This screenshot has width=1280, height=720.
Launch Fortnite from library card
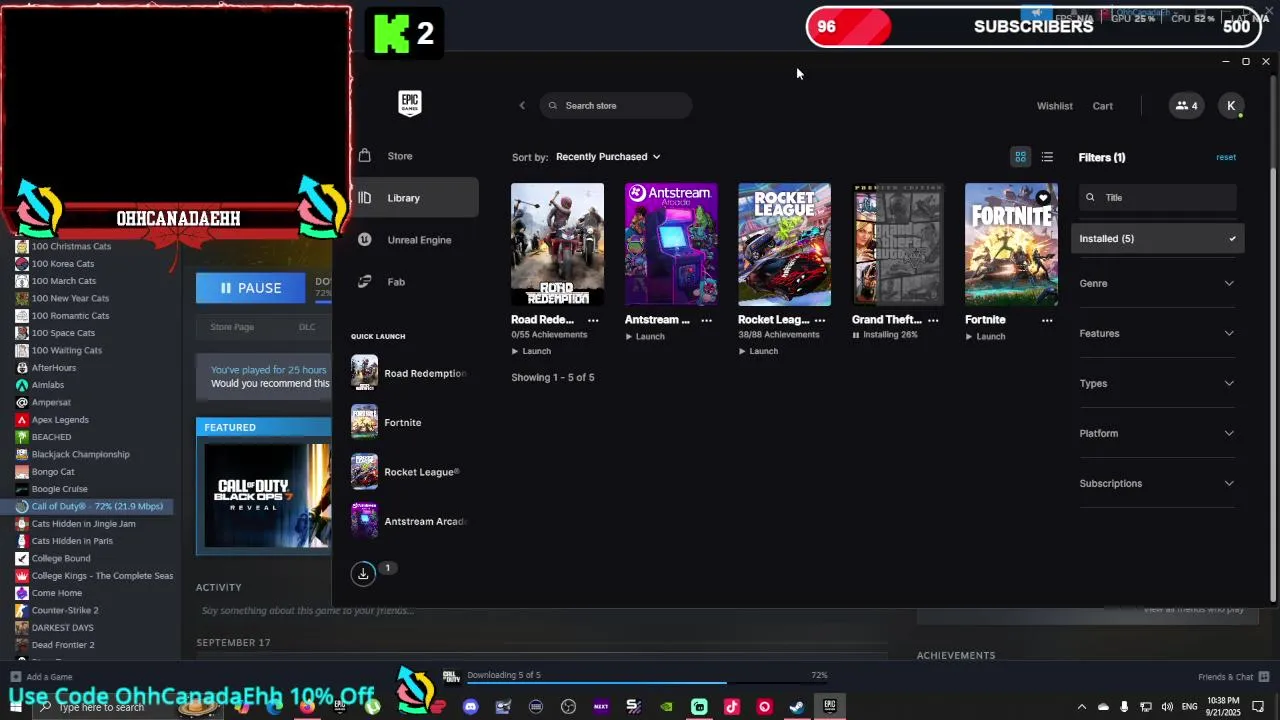point(985,336)
